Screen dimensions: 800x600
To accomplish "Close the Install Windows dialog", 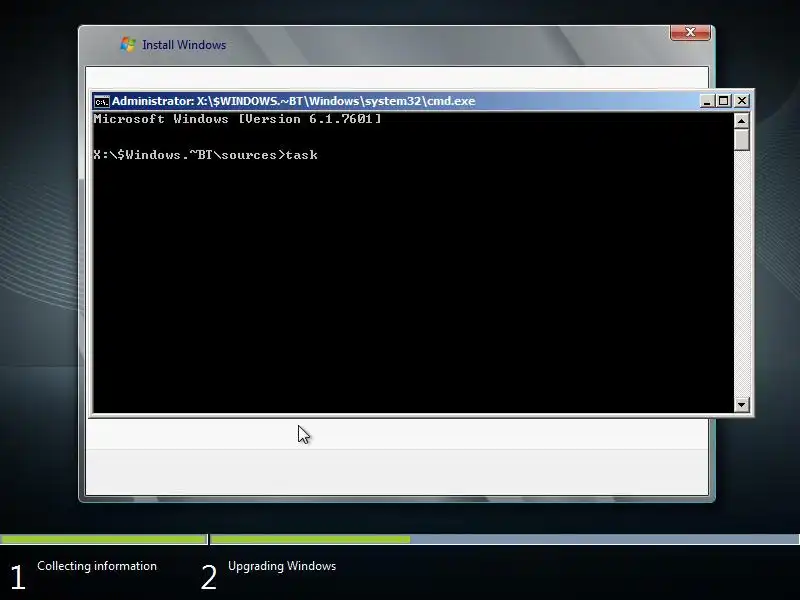I will click(x=690, y=32).
